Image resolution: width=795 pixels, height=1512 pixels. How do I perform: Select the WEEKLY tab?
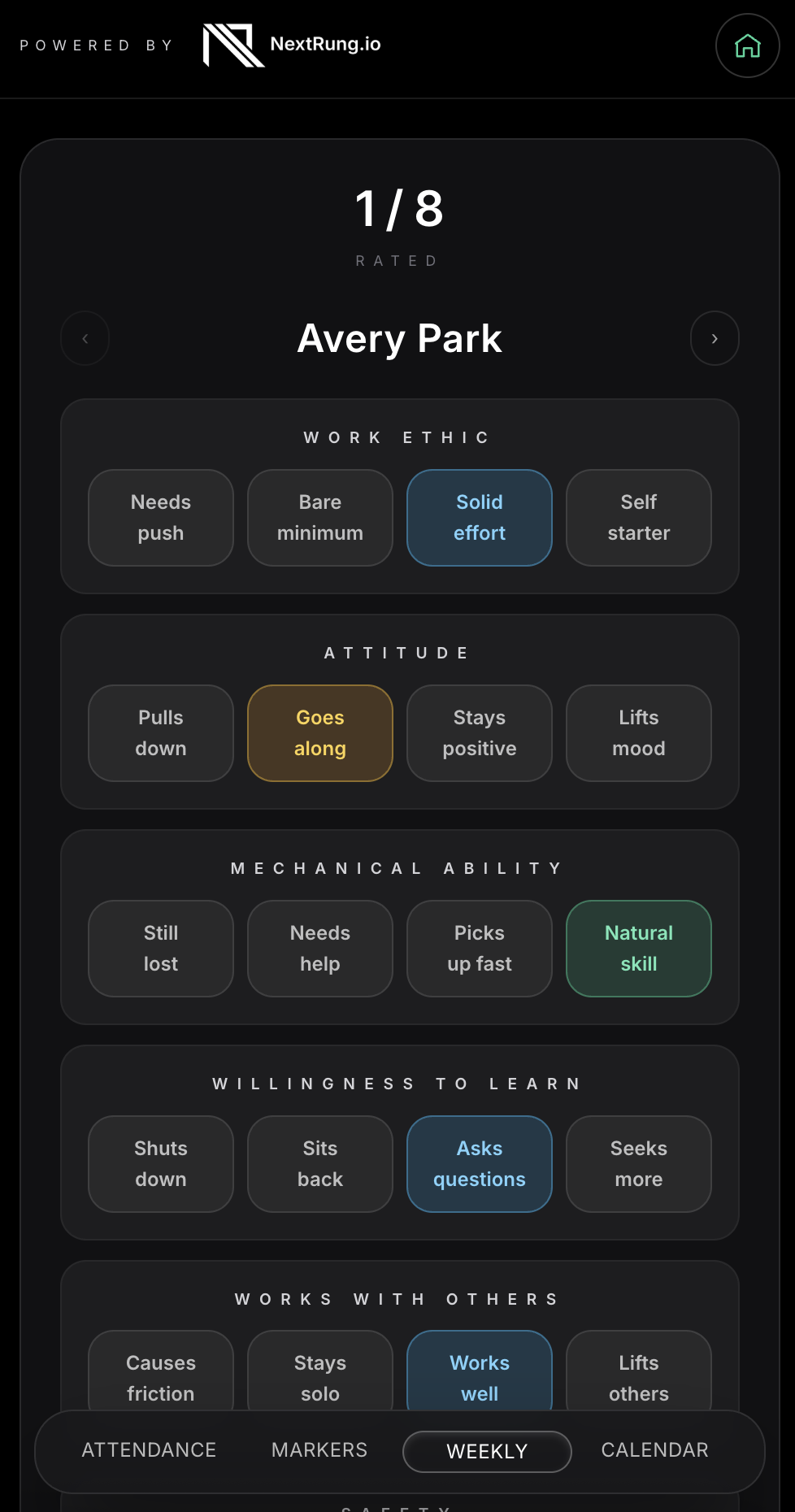coord(486,1450)
